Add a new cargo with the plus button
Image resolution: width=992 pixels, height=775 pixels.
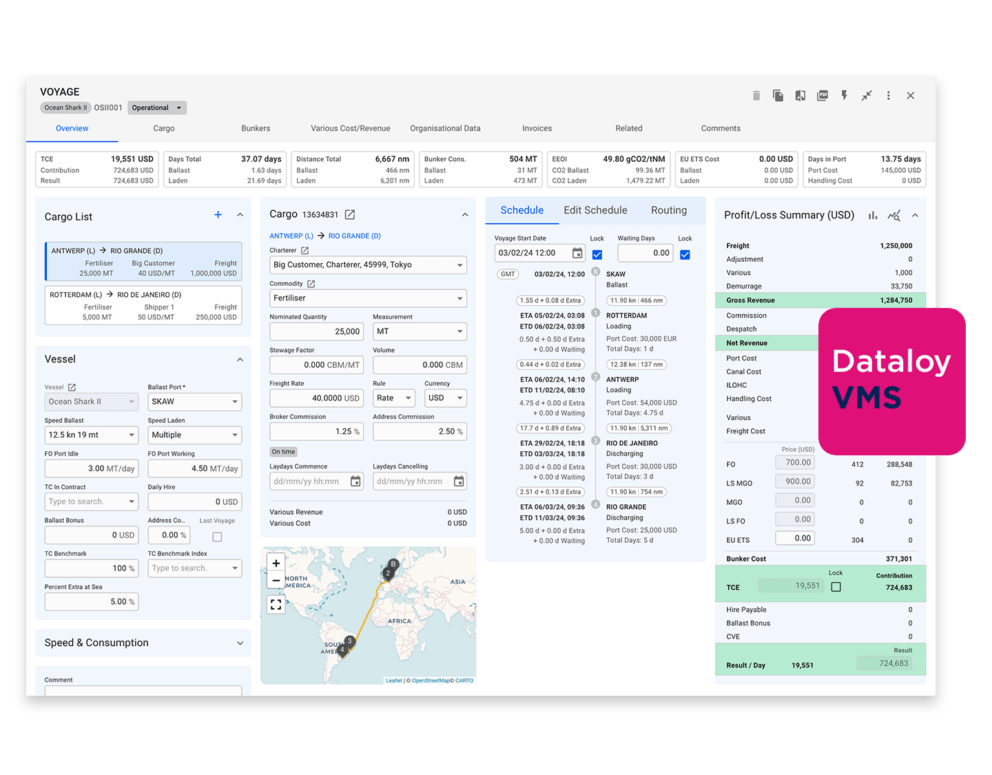218,216
